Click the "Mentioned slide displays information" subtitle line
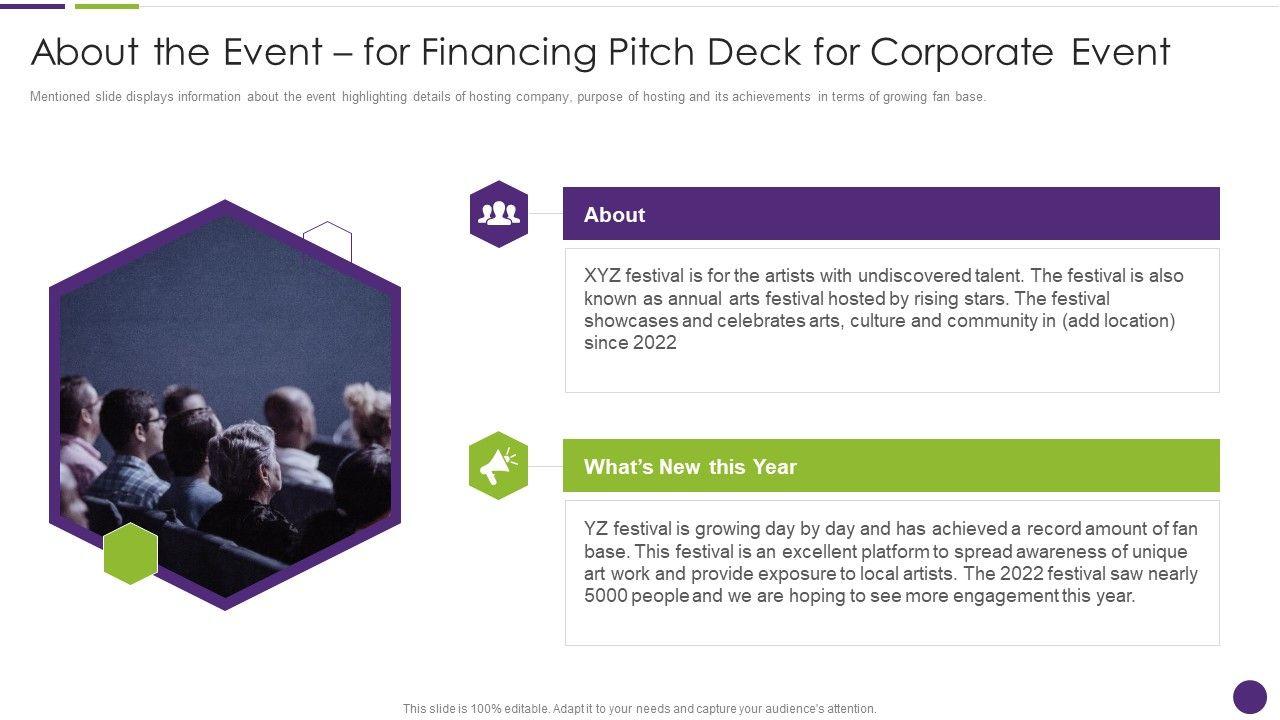This screenshot has width=1280, height=720. point(507,97)
